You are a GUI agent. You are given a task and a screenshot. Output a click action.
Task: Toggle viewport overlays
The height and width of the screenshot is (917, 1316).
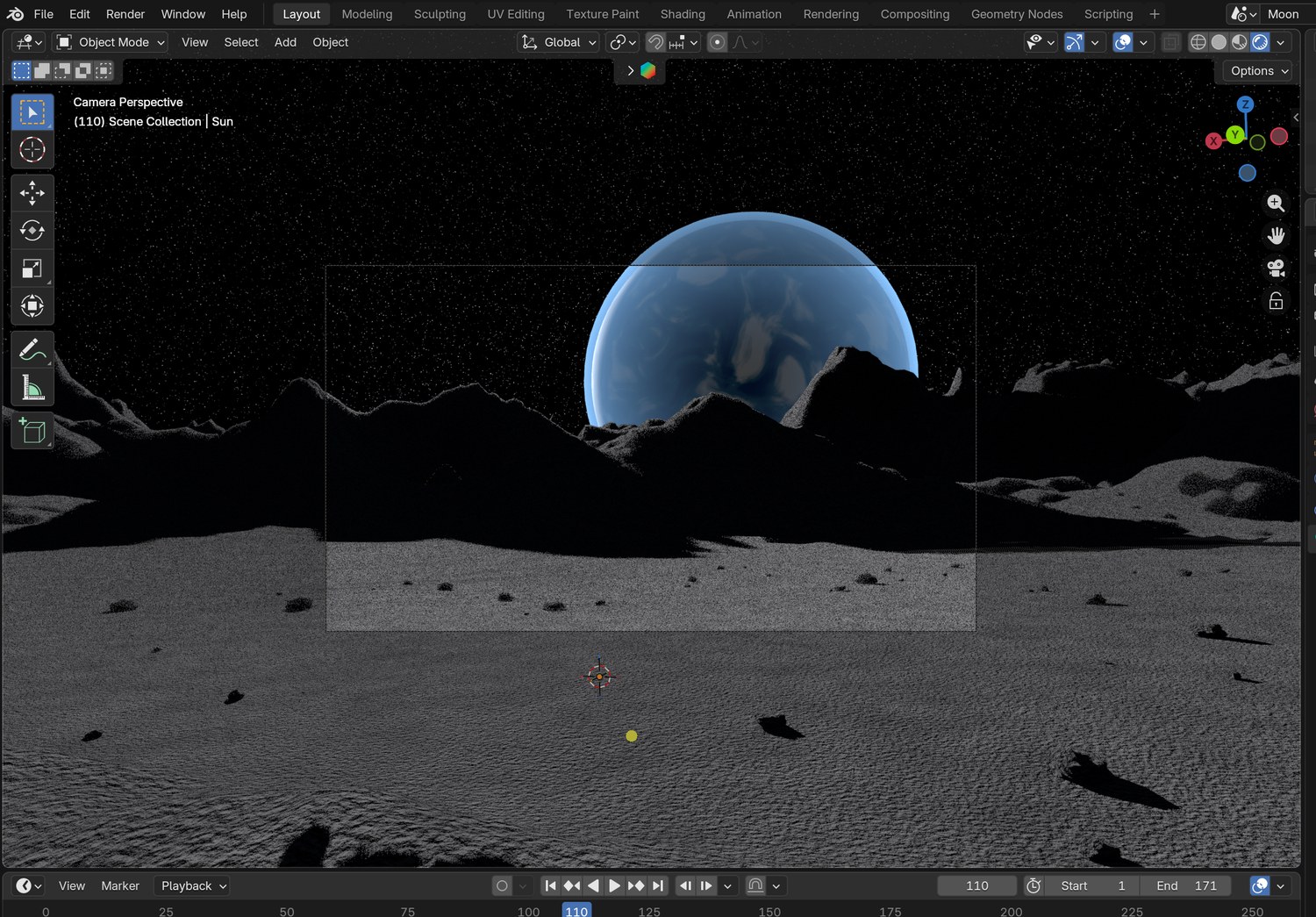[x=1122, y=42]
